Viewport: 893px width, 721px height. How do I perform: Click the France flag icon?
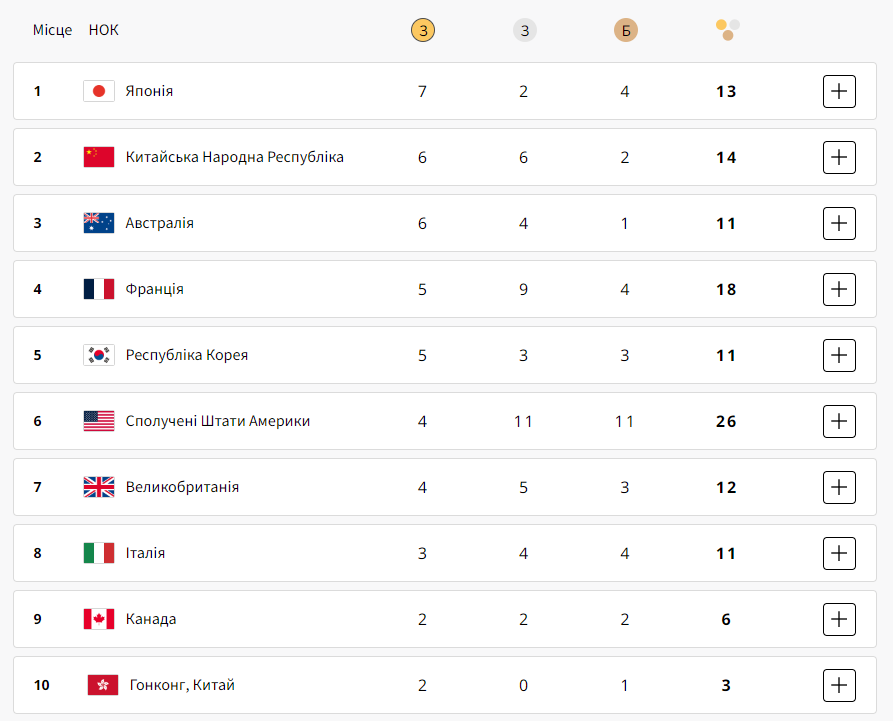click(99, 289)
